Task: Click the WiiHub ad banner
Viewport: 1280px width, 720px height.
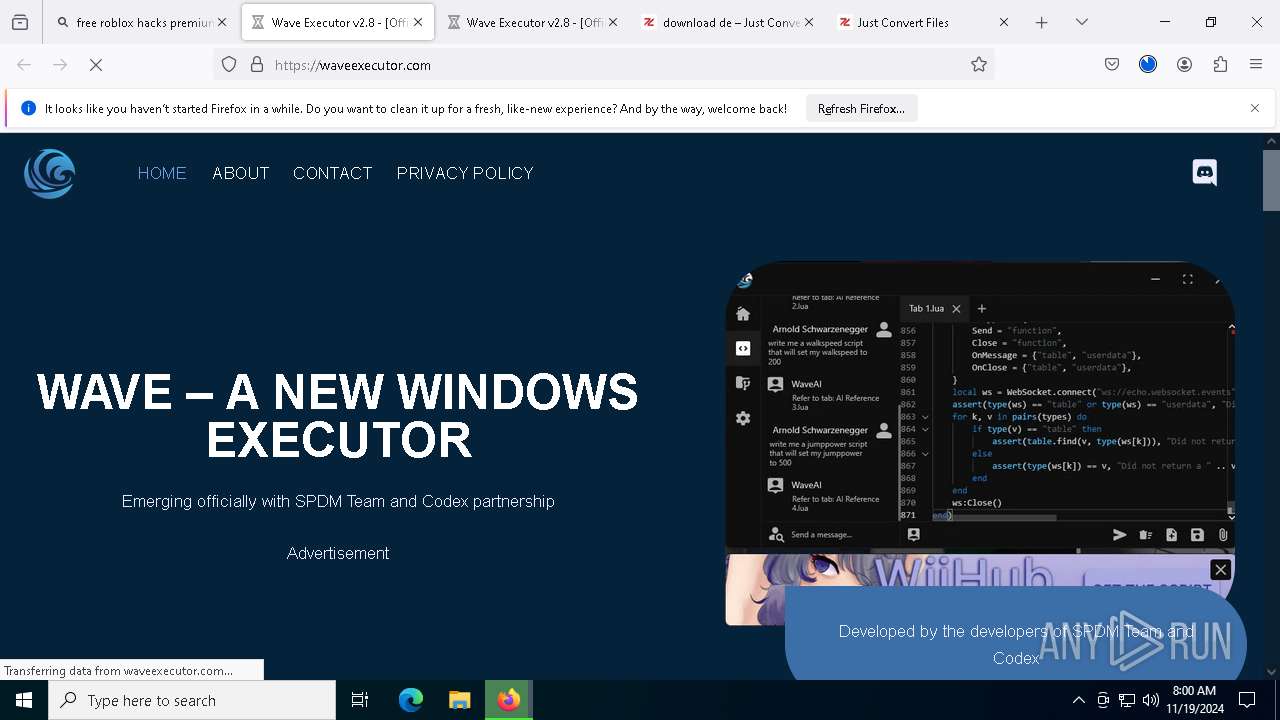Action: click(x=980, y=590)
